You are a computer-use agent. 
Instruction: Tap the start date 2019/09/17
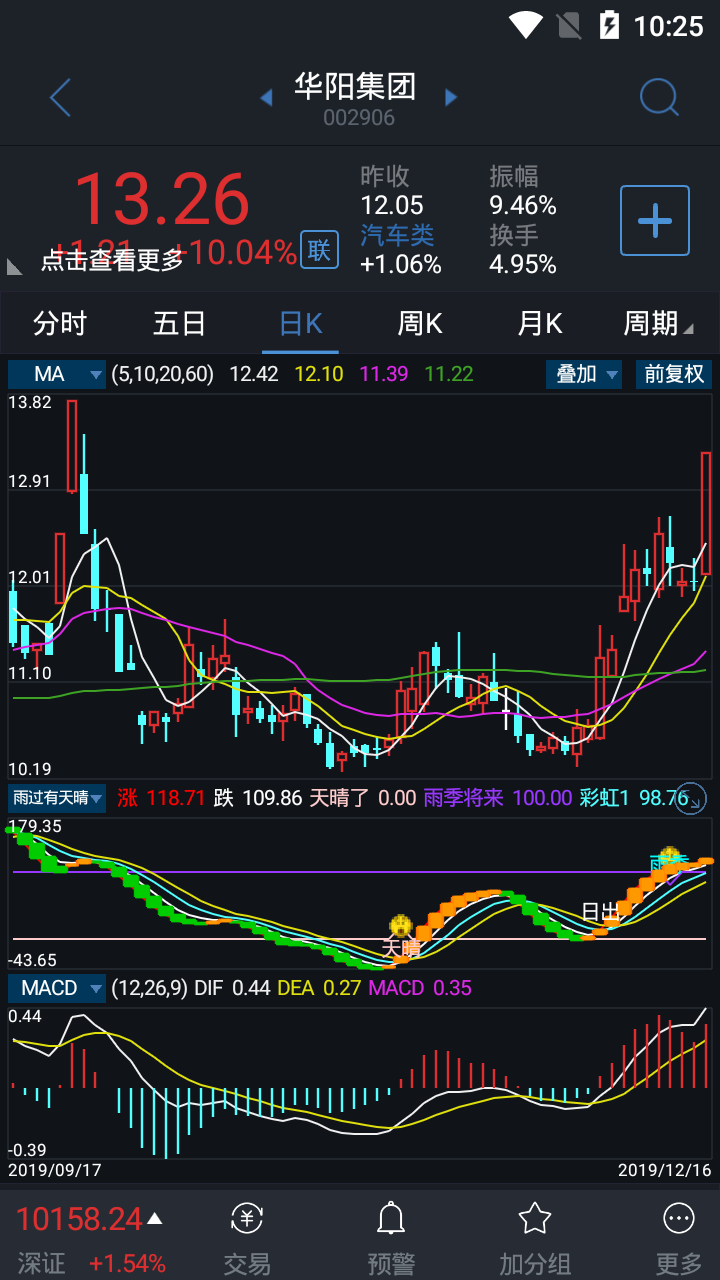tap(55, 1169)
